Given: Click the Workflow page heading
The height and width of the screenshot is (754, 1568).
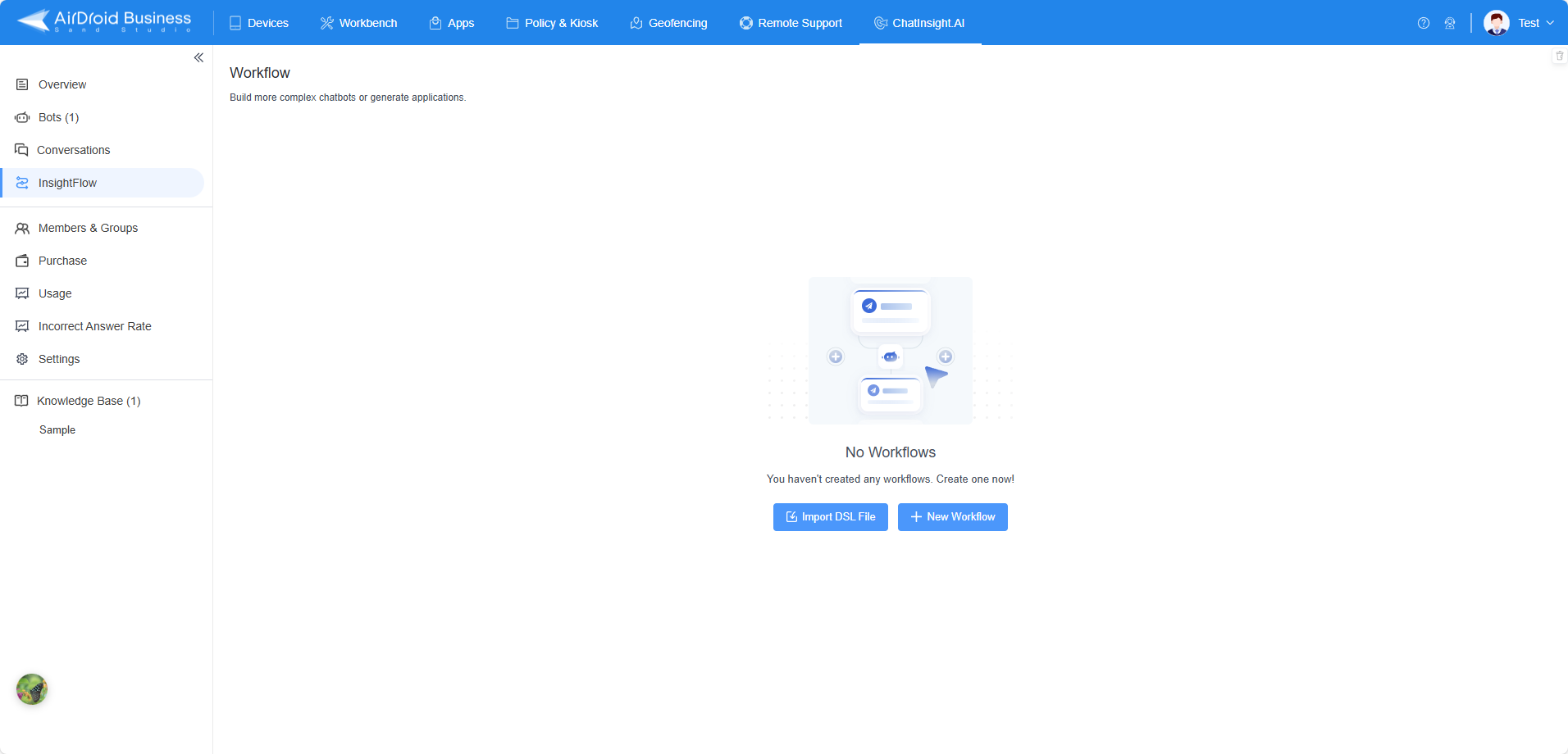Looking at the screenshot, I should point(260,73).
